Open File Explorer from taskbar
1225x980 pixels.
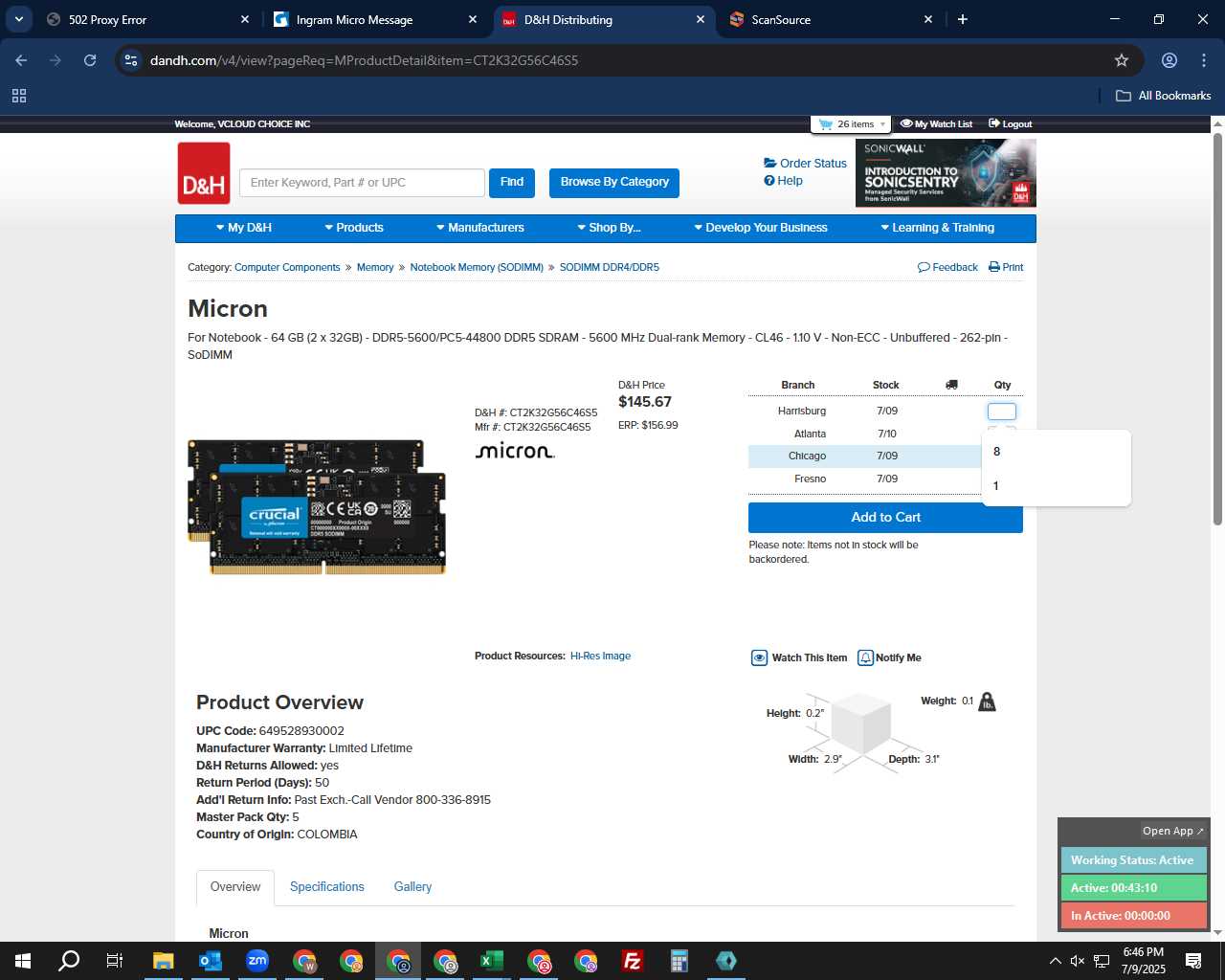[x=164, y=961]
